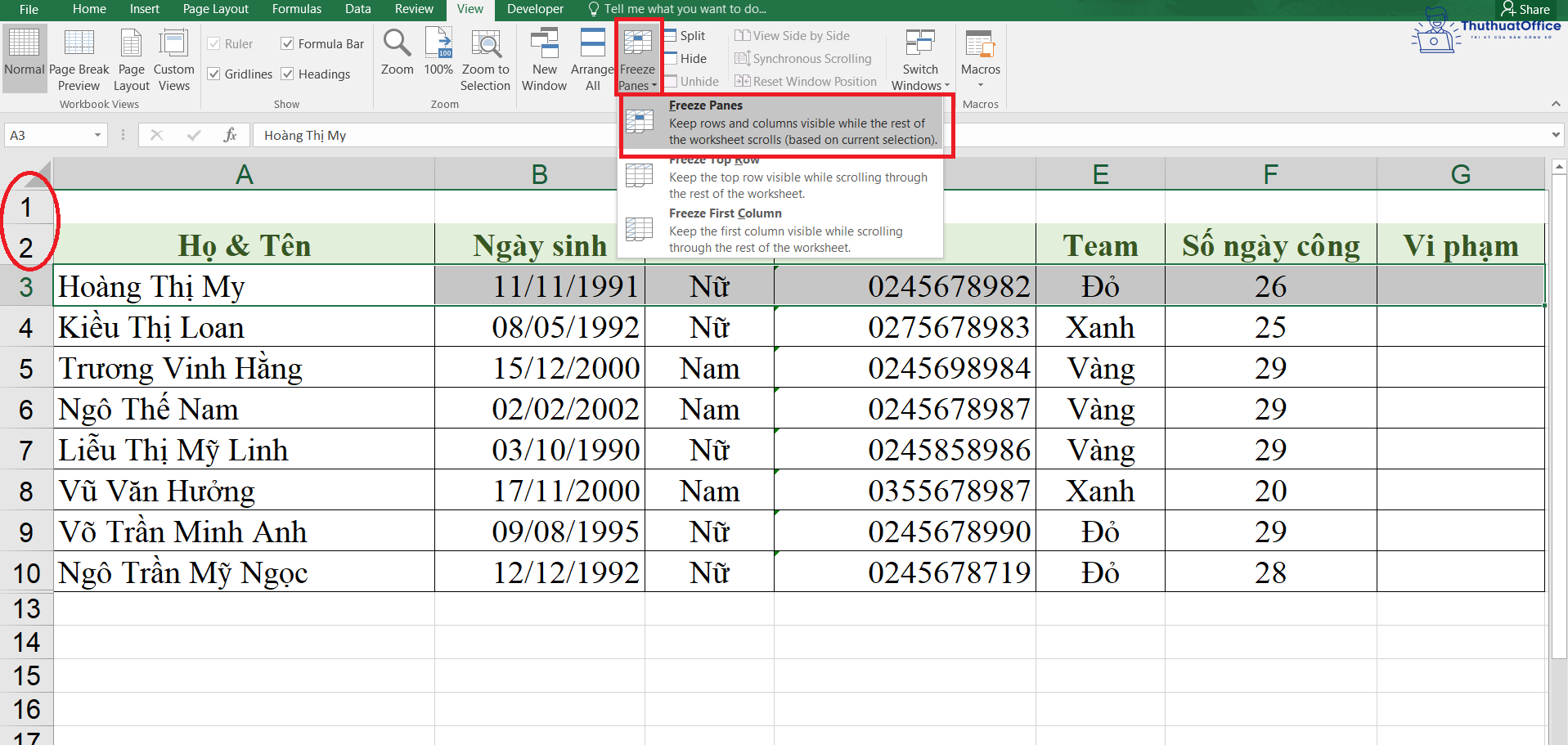Click Zoom to Selection

coord(485,57)
